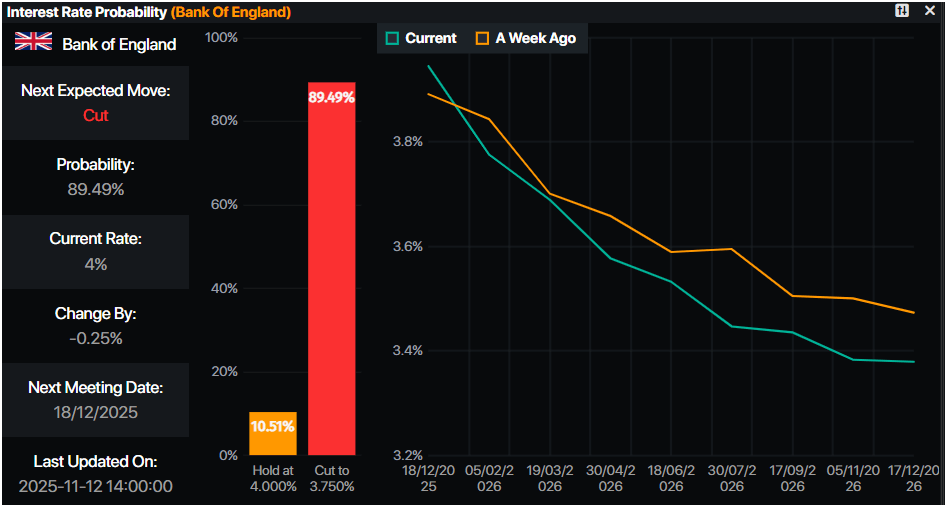Click the 18/12/2025 next meeting date value
947x507 pixels.
pyautogui.click(x=96, y=412)
